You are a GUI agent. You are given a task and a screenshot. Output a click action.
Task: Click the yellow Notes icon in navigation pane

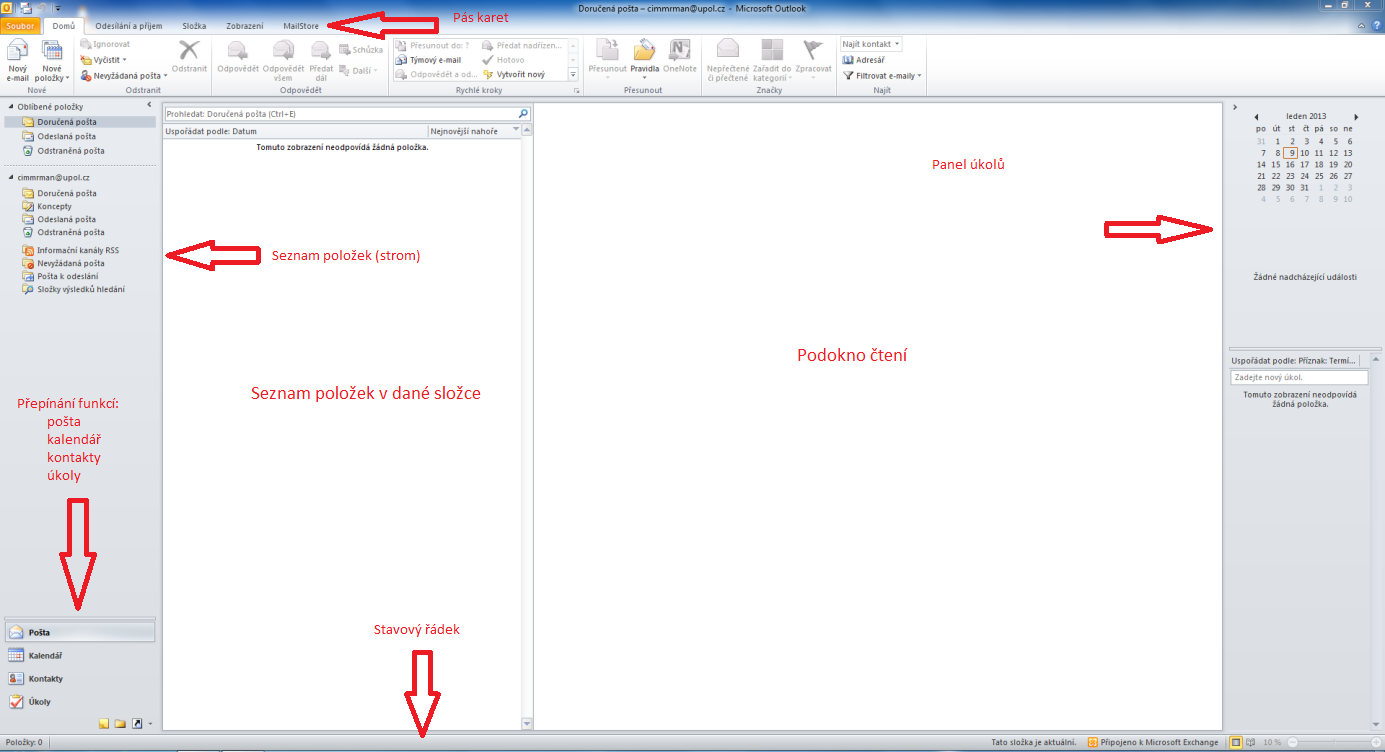(104, 723)
